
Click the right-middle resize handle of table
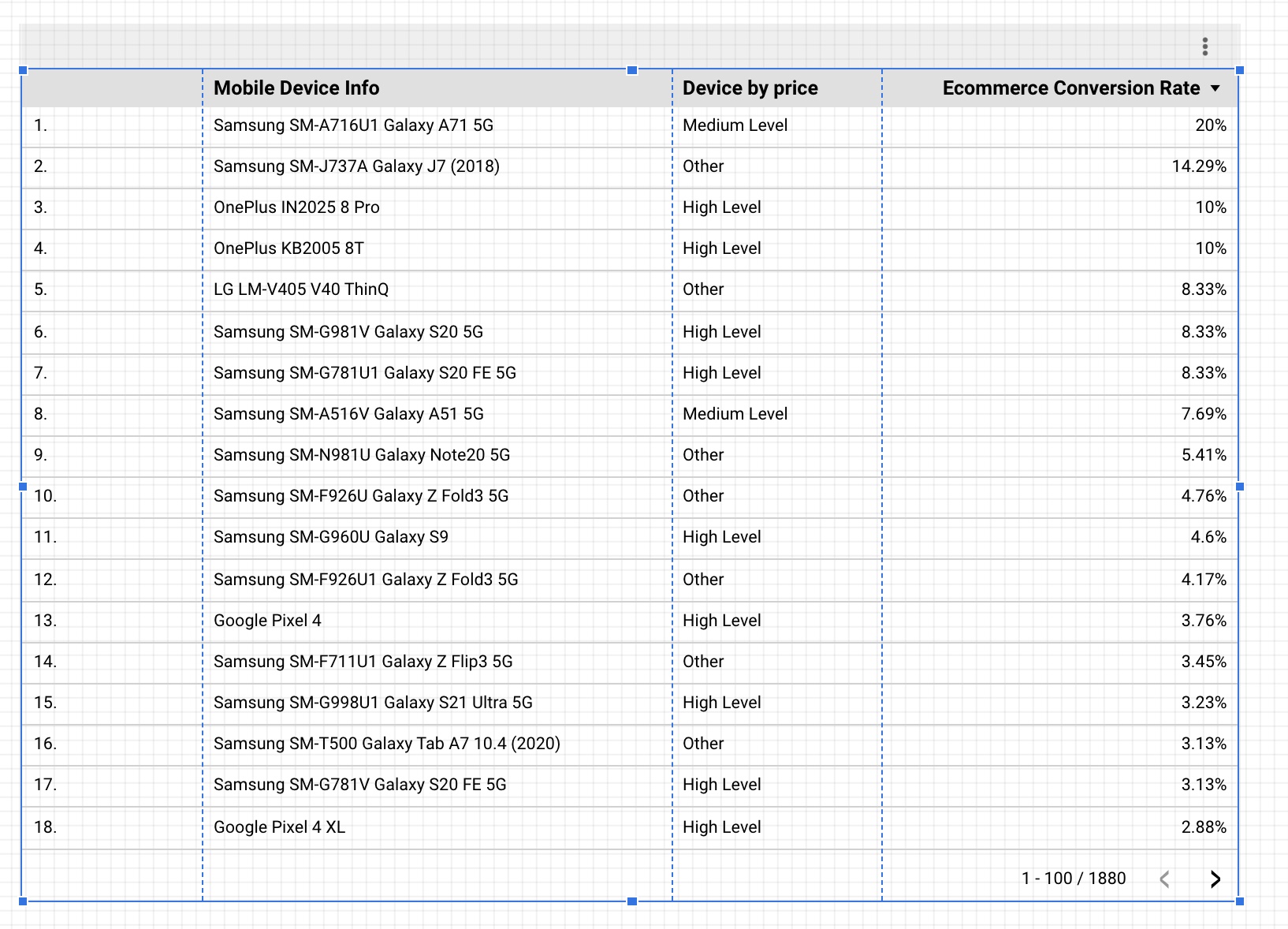1240,487
